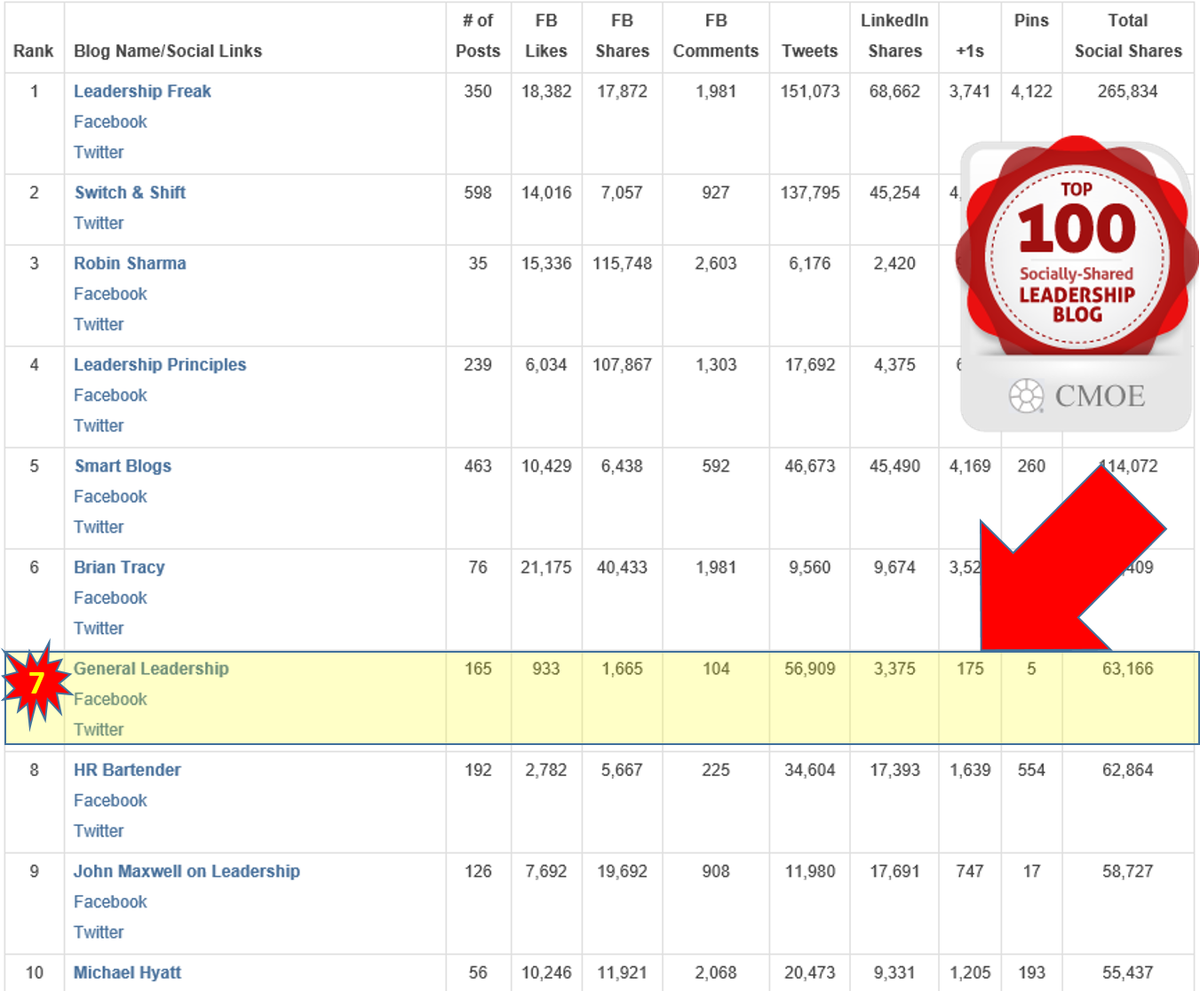Open Twitter link under Robin Sharma
Screen dimensions: 1200x991
click(99, 324)
